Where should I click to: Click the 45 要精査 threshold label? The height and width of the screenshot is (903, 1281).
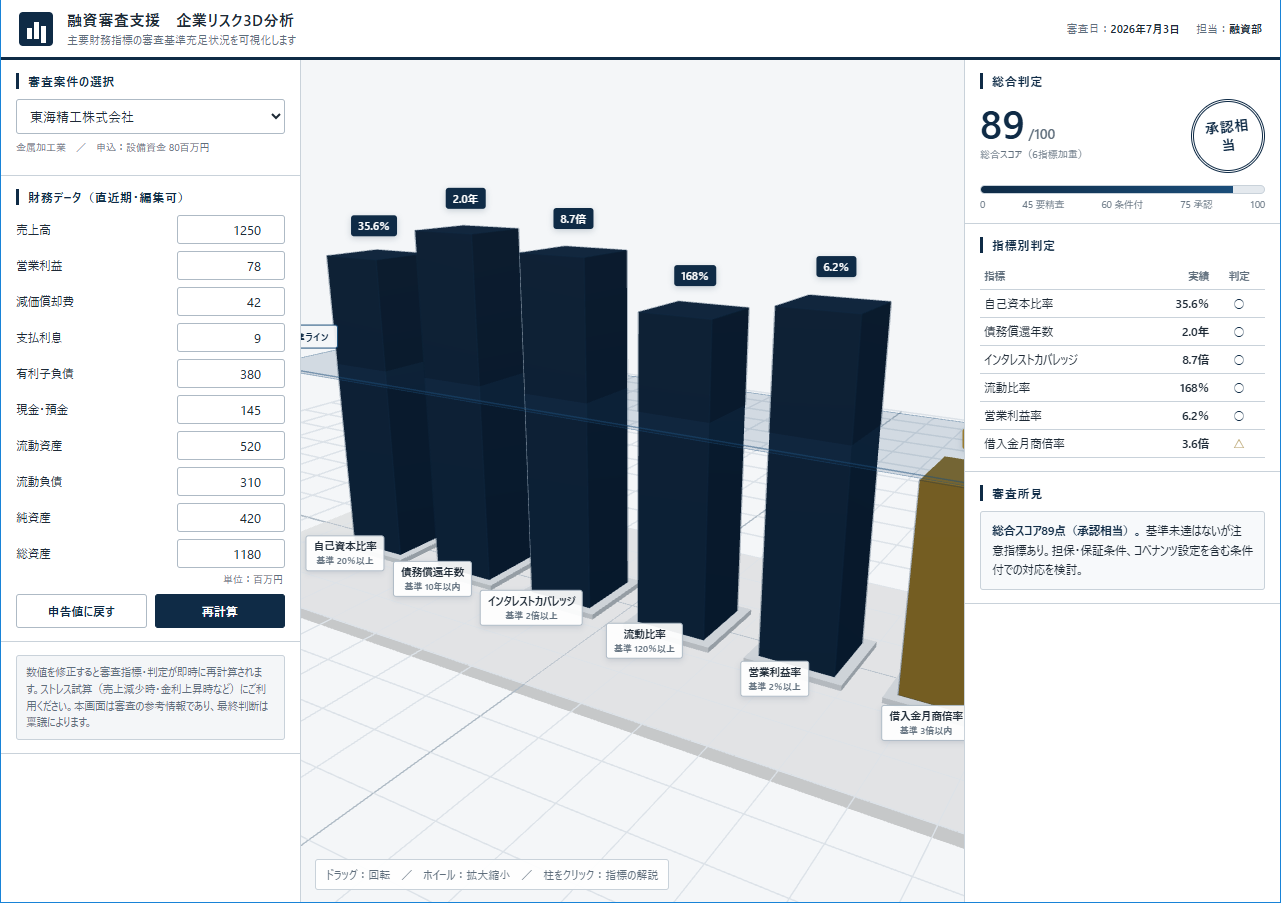point(1043,204)
